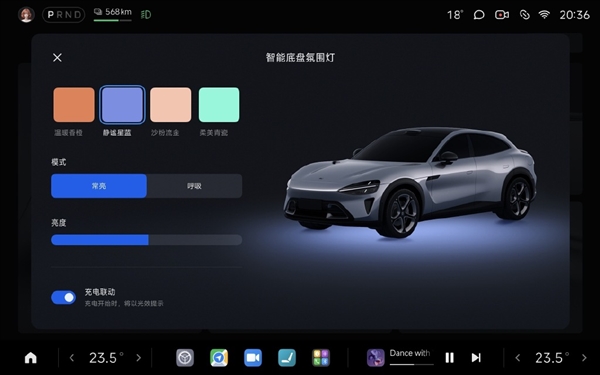Open the steering wheel vehicle app
This screenshot has height=375, width=600.
185,358
